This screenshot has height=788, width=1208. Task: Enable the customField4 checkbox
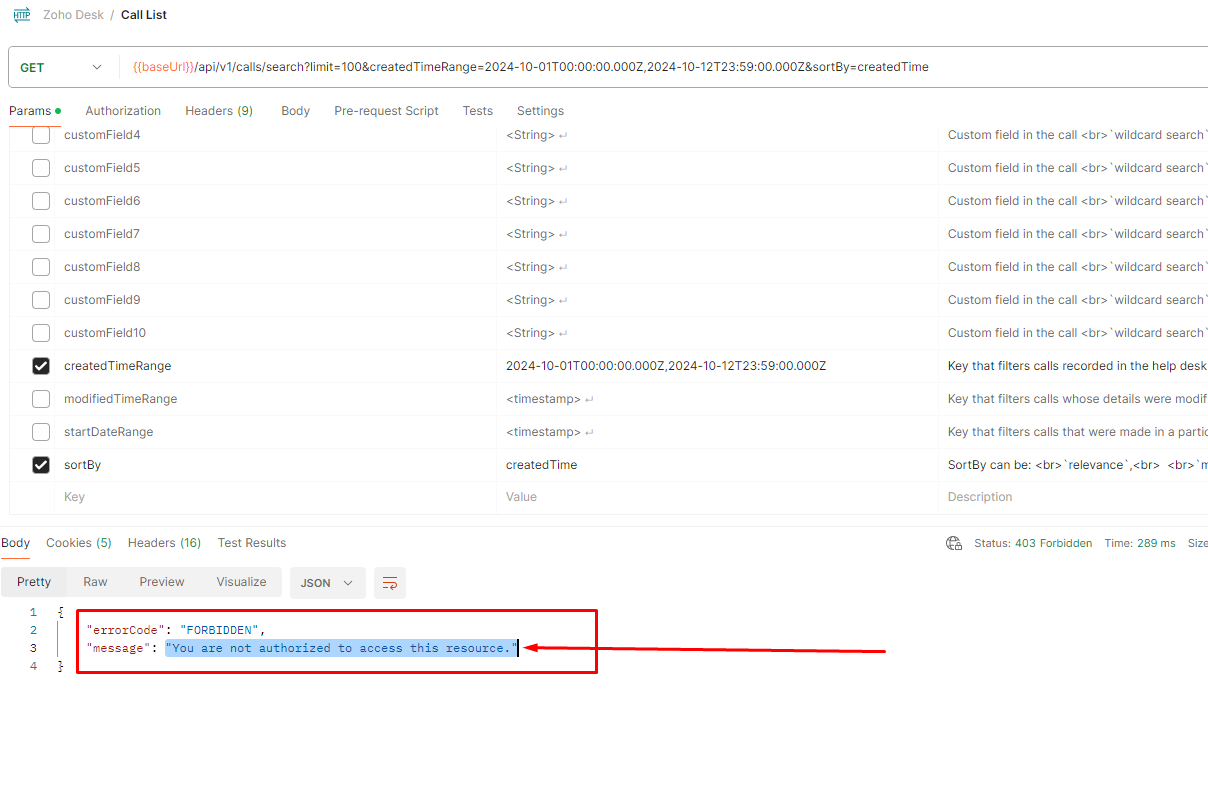pyautogui.click(x=41, y=135)
